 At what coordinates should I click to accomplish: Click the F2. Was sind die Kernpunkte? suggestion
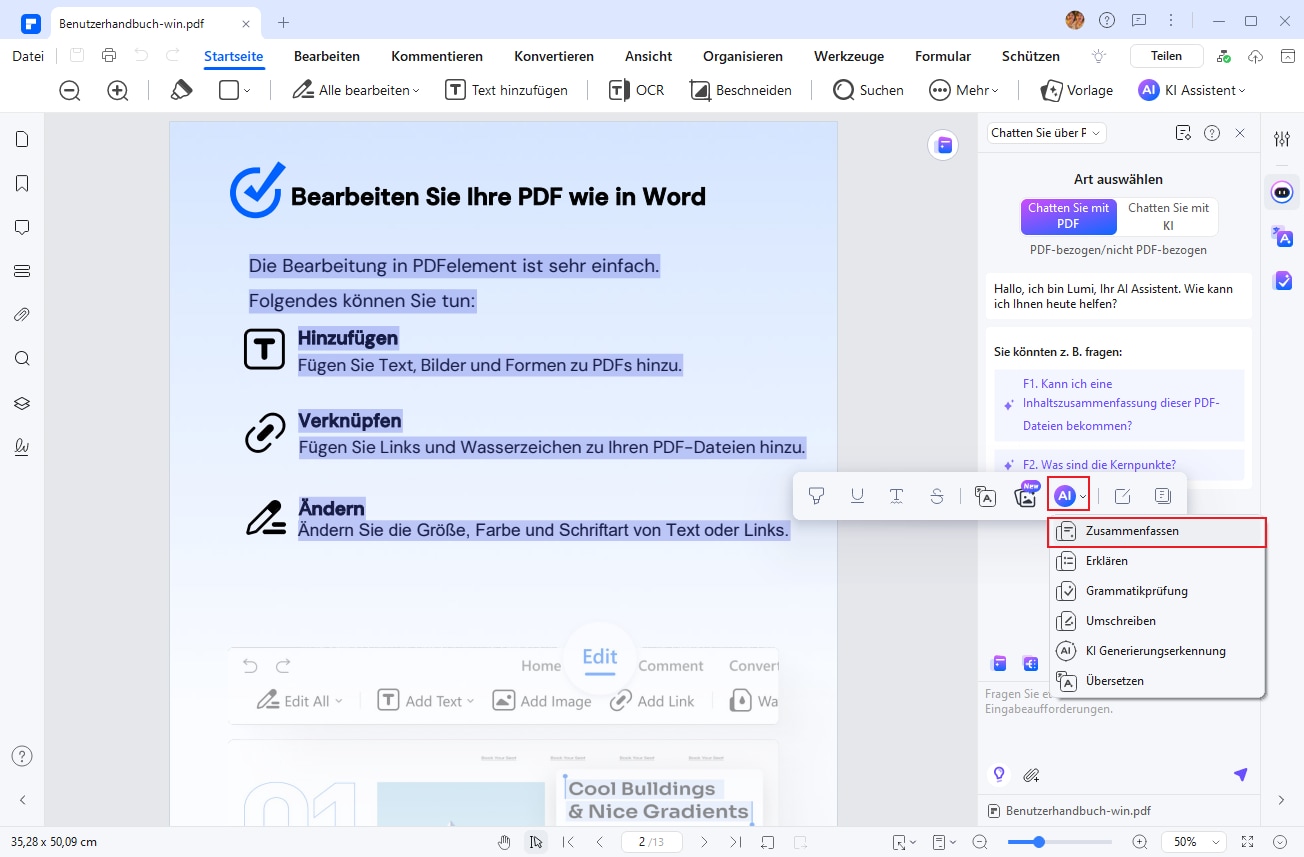(1120, 465)
